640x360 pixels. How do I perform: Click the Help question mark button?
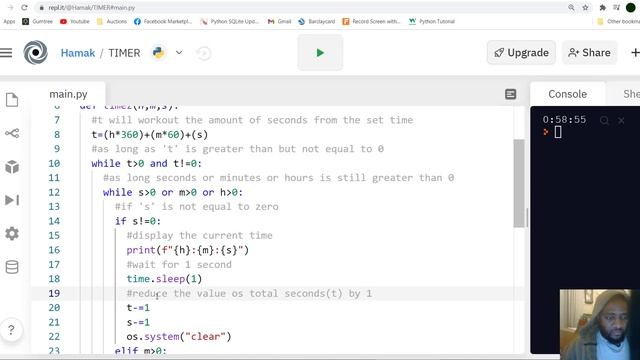tap(11, 329)
